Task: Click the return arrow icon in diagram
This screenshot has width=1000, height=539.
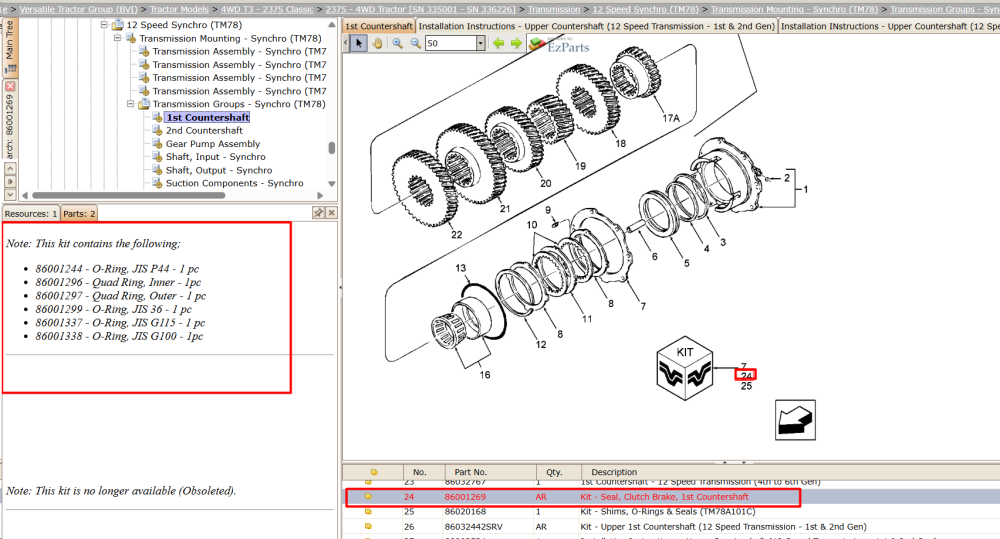Action: pyautogui.click(x=795, y=420)
